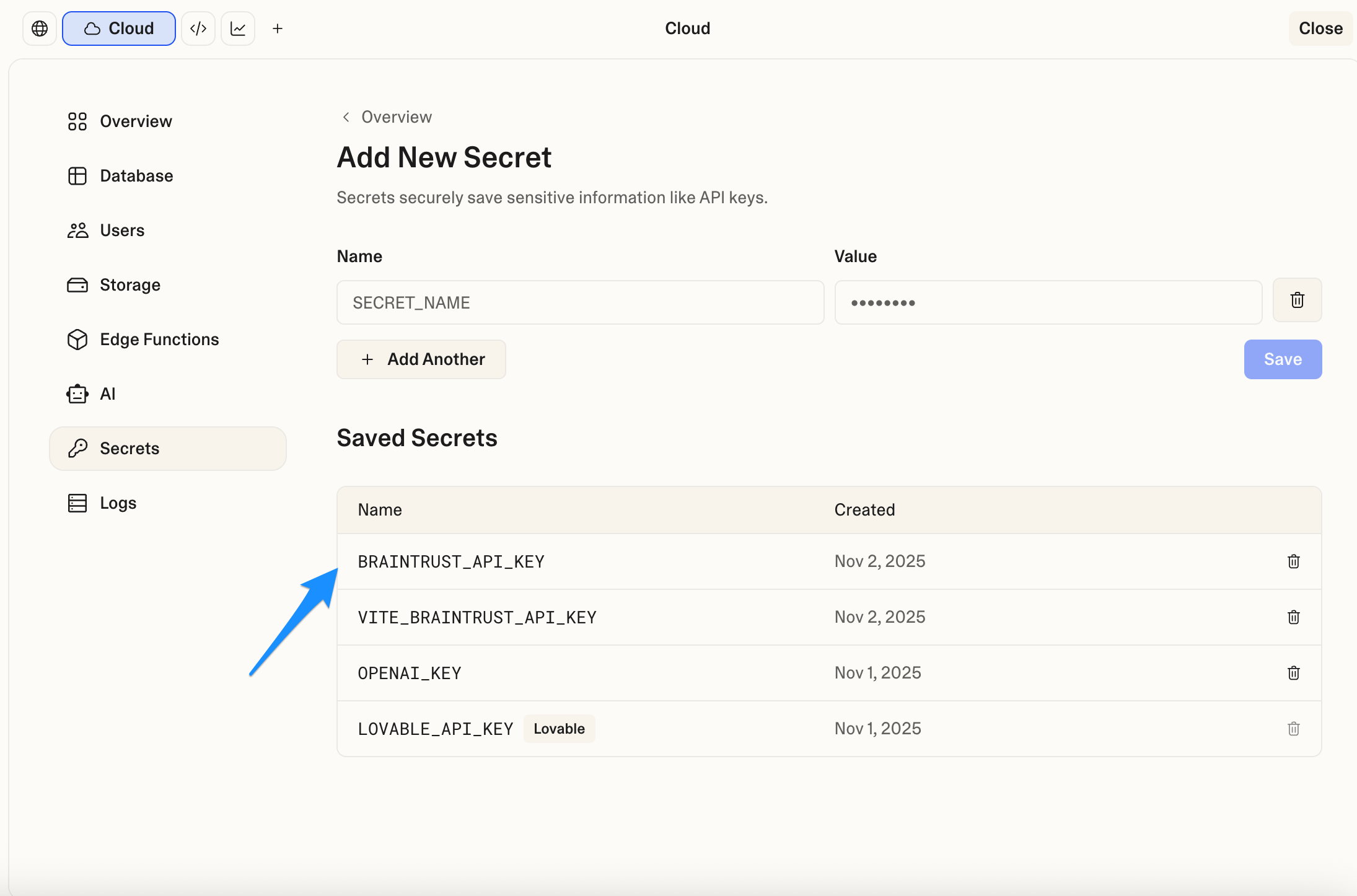Select the Users people icon
The image size is (1357, 896).
77,230
